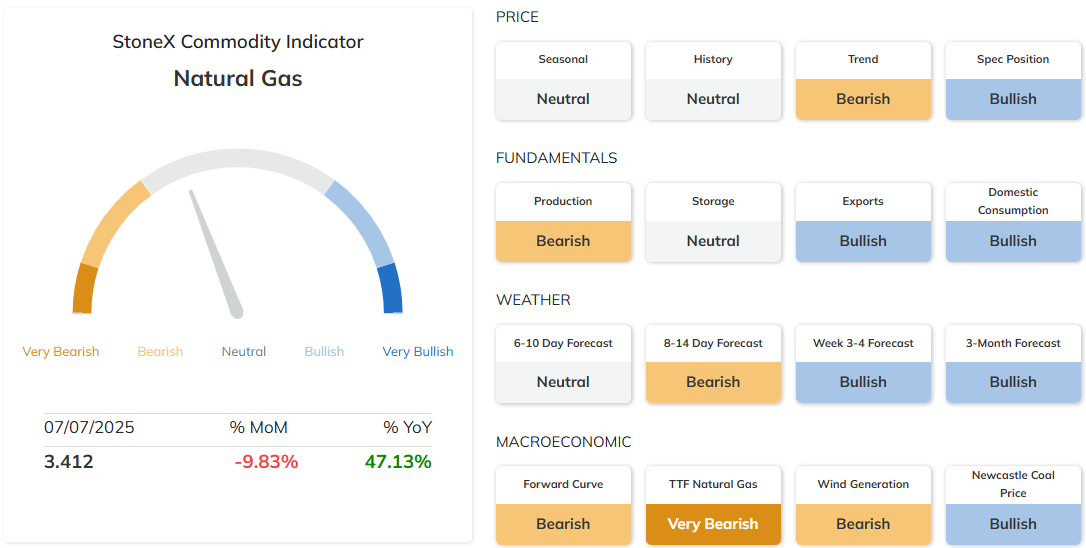Click the WEATHER section heading

click(533, 300)
